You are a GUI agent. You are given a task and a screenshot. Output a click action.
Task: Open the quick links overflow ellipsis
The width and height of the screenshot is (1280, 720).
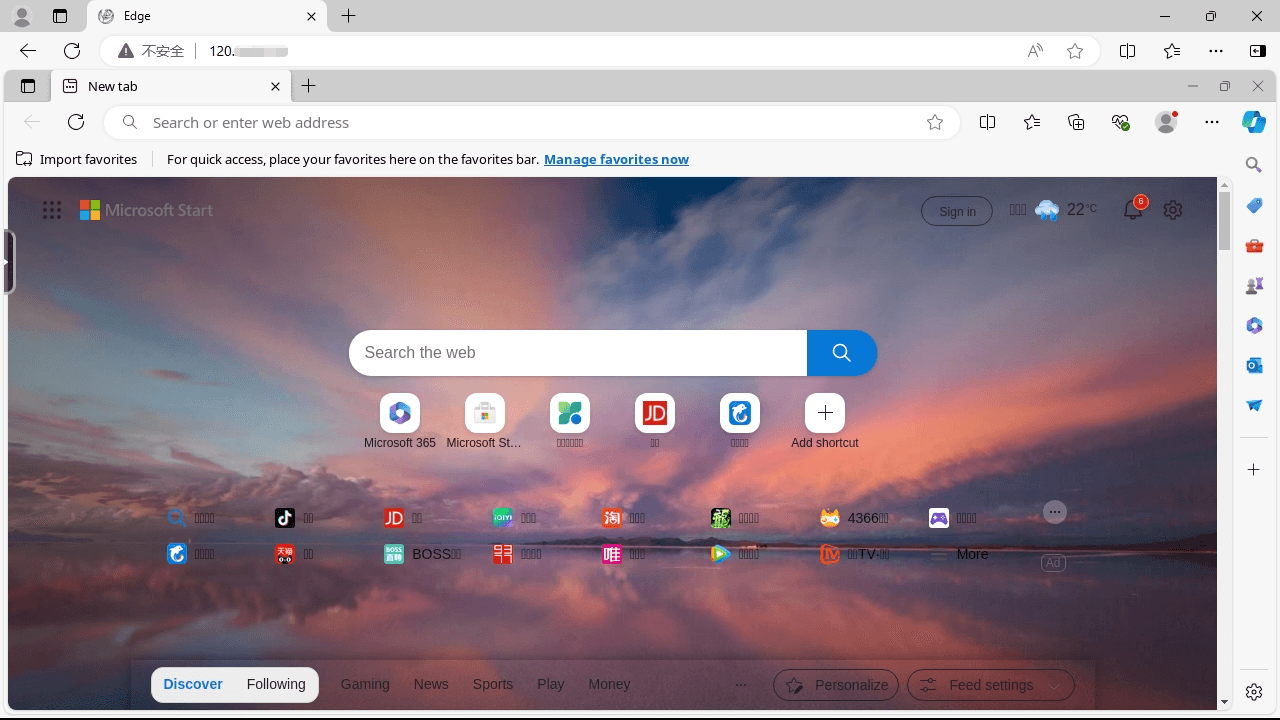click(x=1055, y=512)
